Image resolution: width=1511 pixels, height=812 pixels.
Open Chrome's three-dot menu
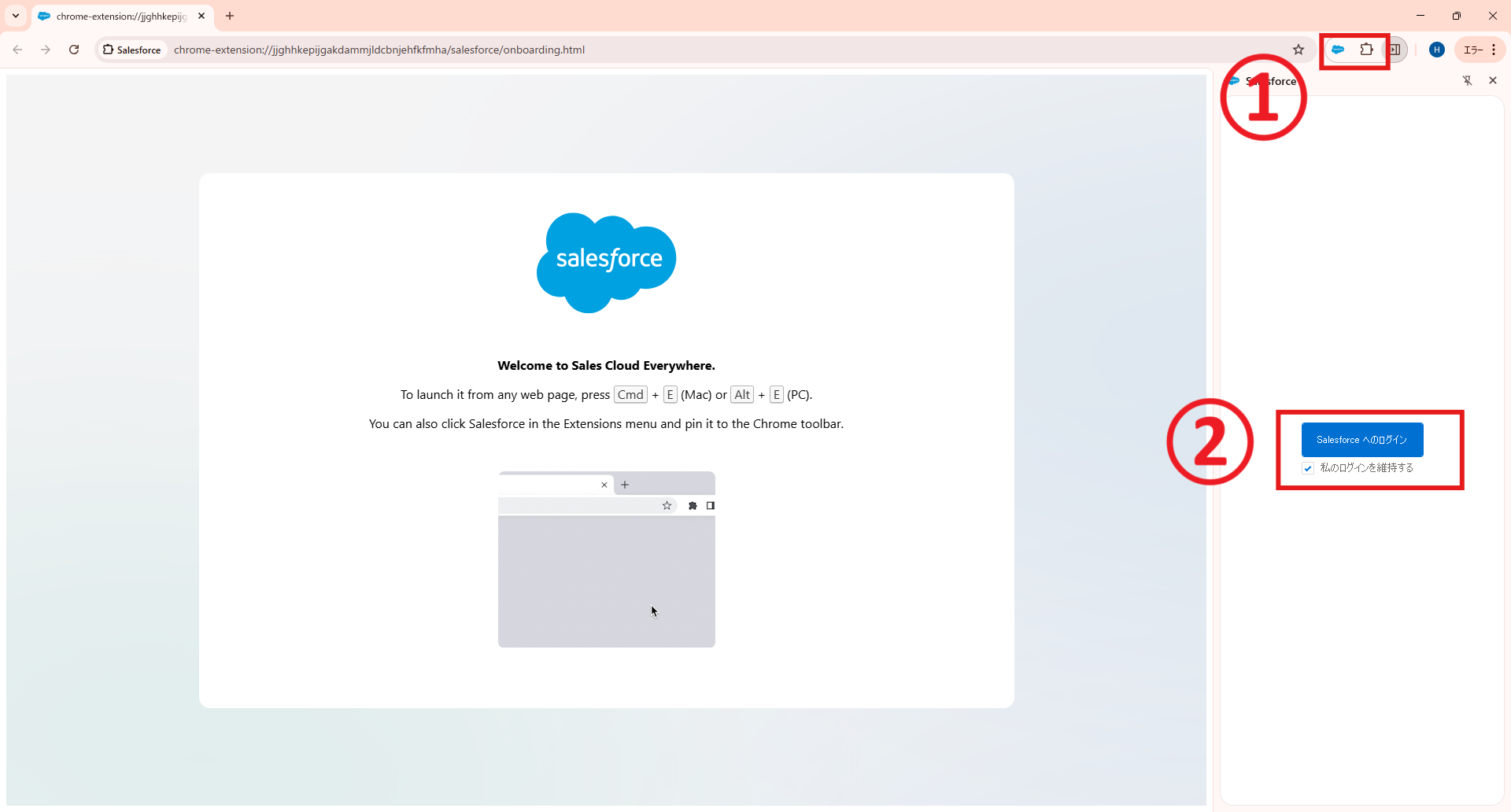click(1494, 50)
